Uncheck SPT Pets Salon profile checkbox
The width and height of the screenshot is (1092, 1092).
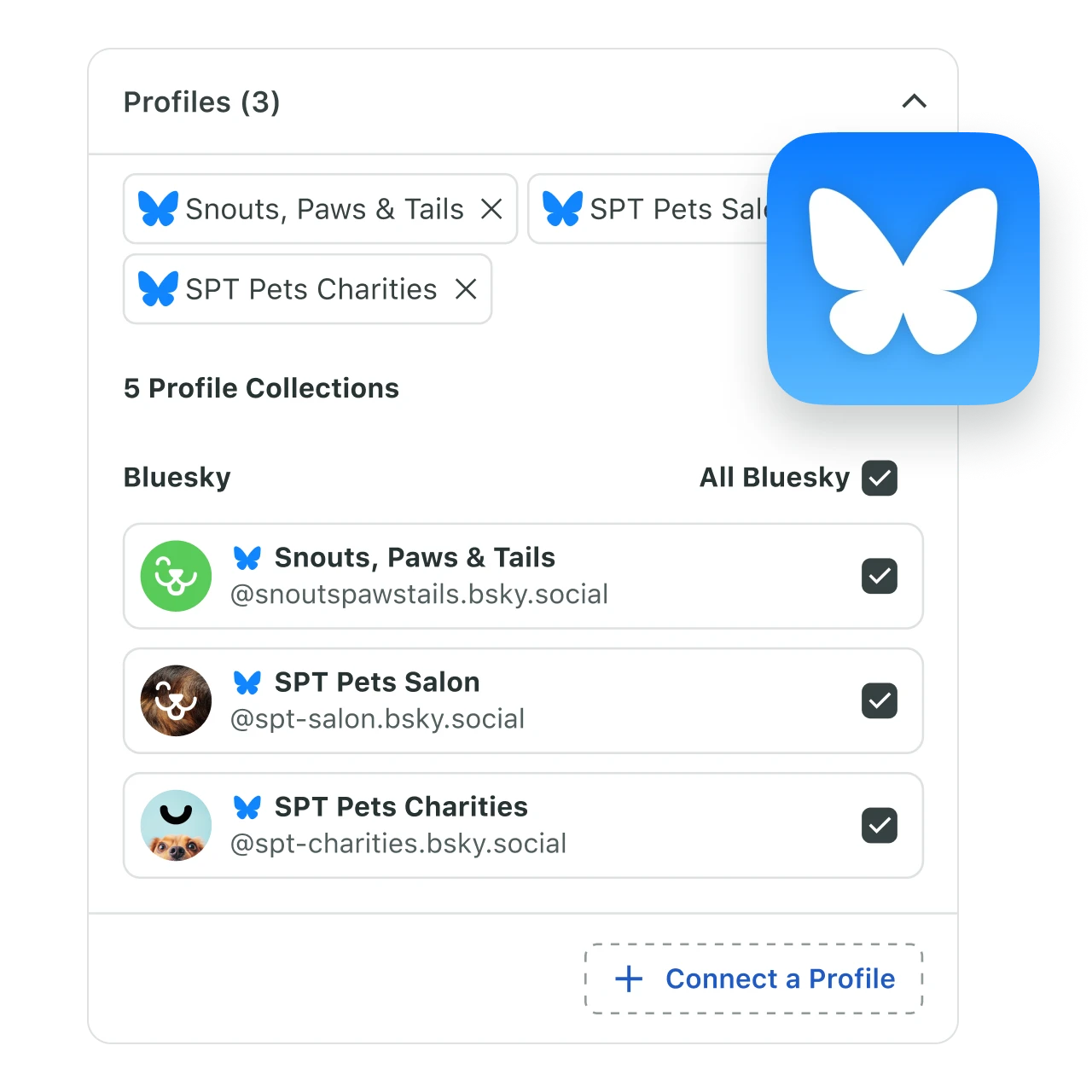point(880,700)
